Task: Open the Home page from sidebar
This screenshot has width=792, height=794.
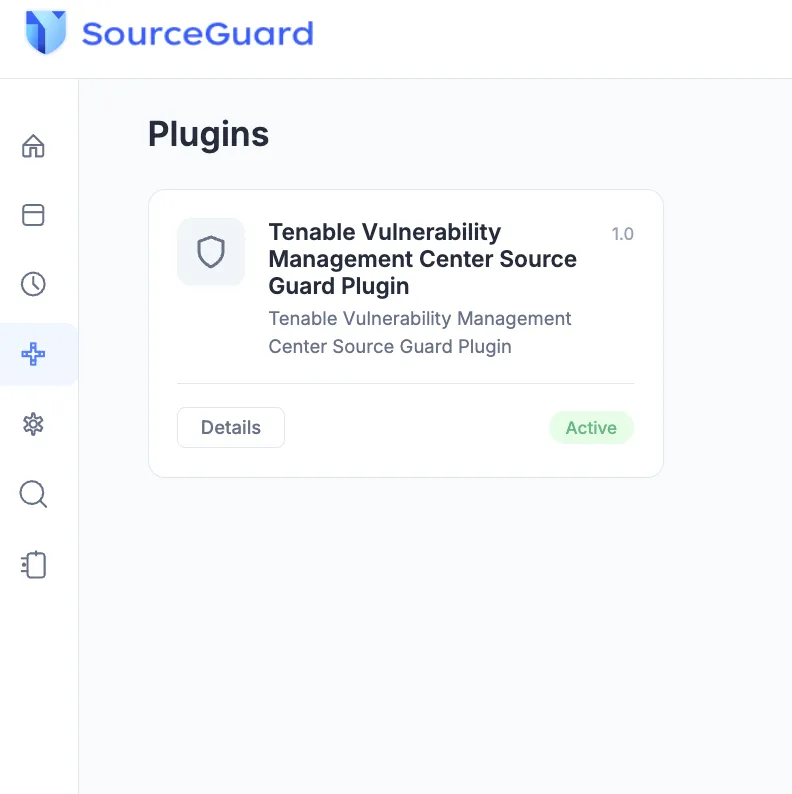Action: click(33, 146)
